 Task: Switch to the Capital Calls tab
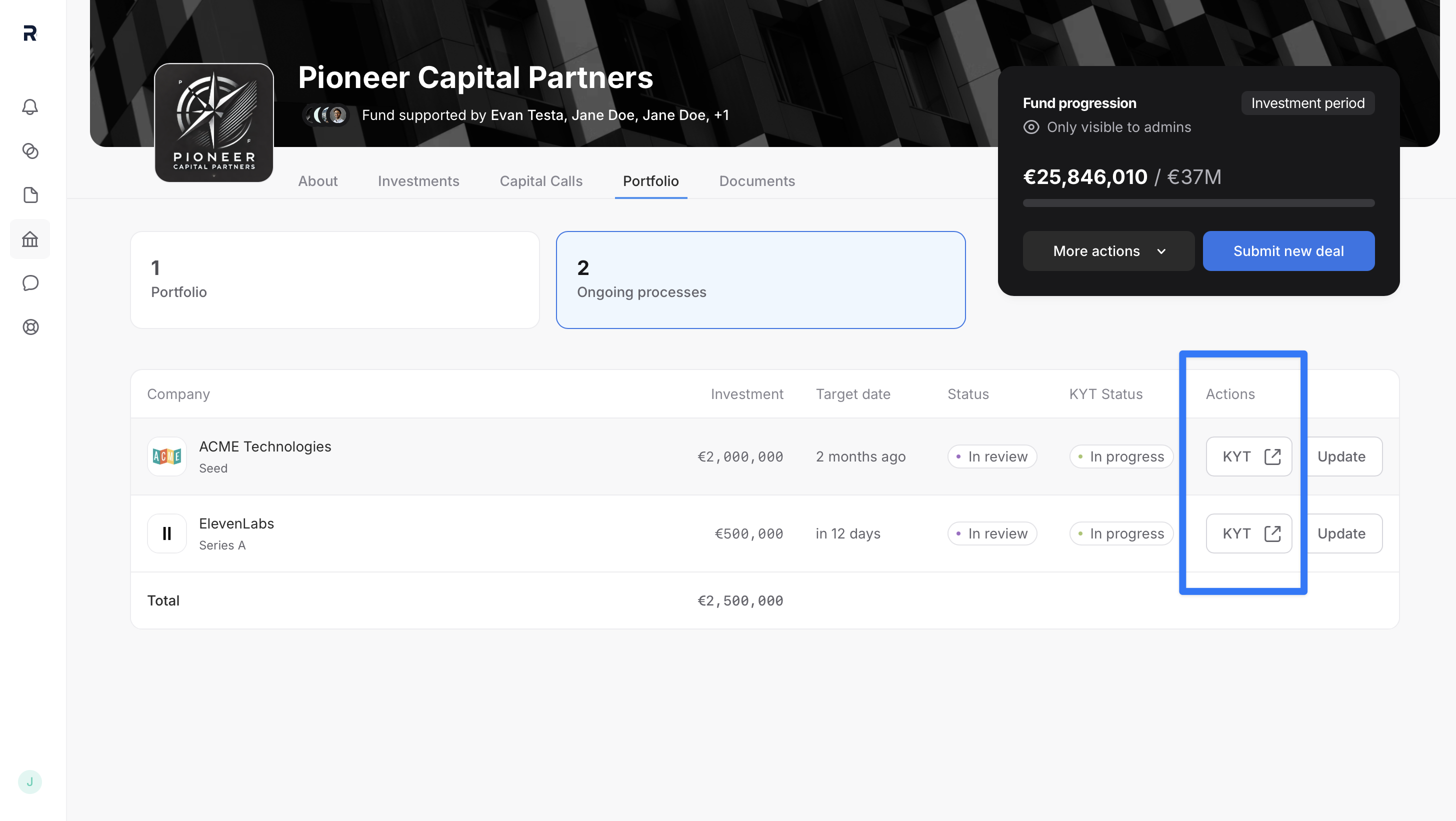[541, 181]
